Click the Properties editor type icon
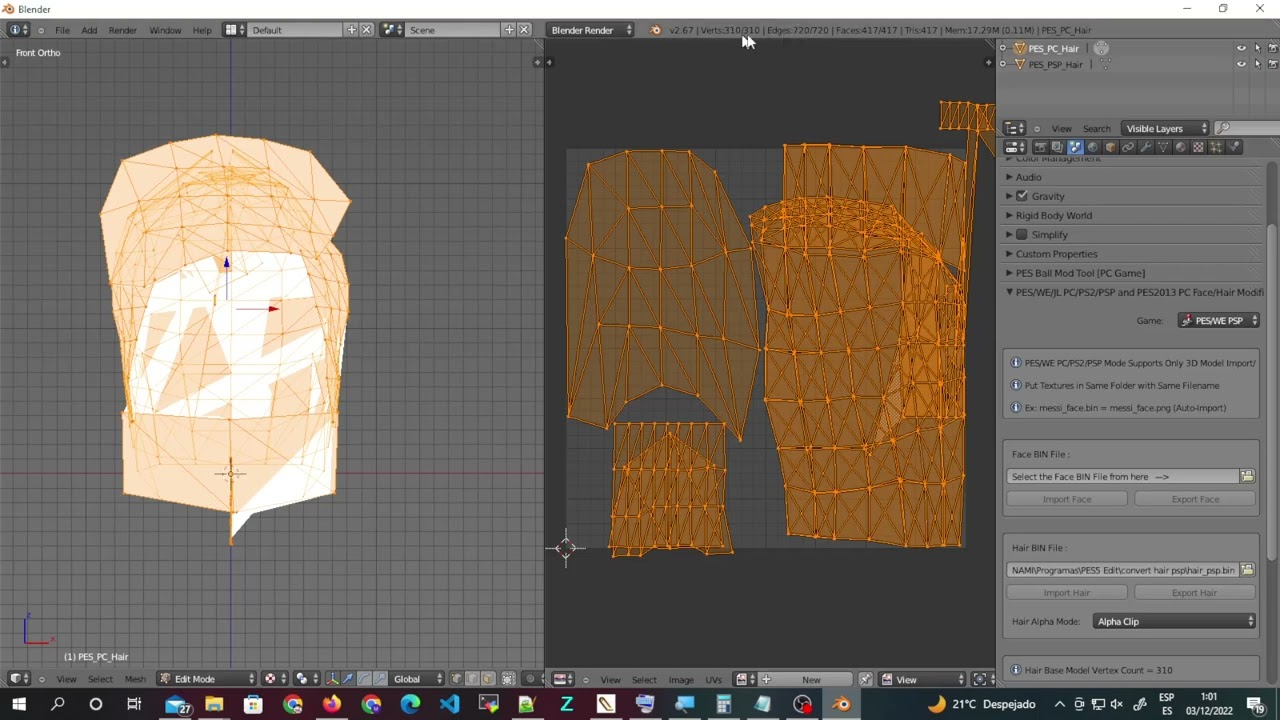 pyautogui.click(x=1014, y=147)
